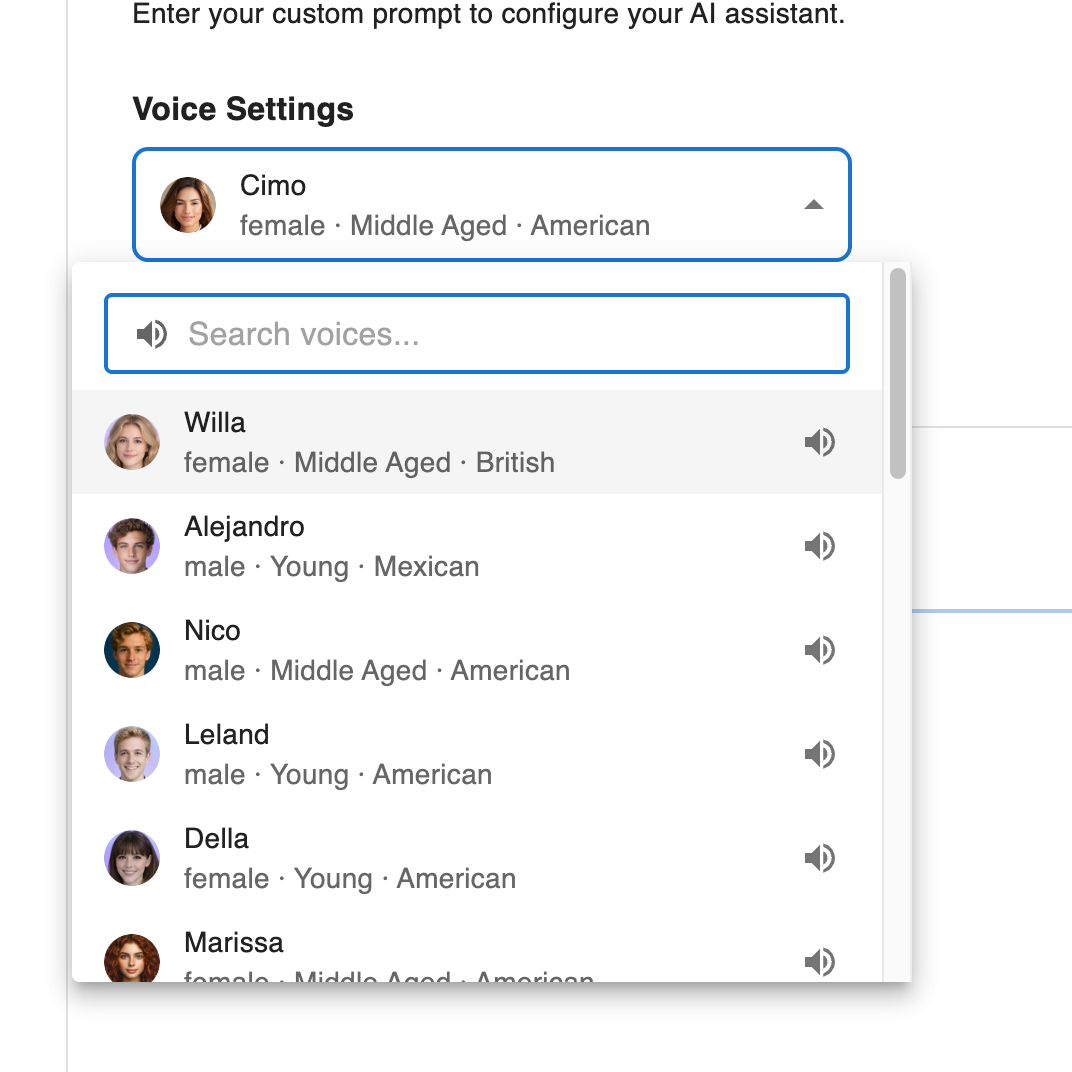Play Alejandro voice preview speaker icon
The width and height of the screenshot is (1072, 1072).
click(x=820, y=546)
